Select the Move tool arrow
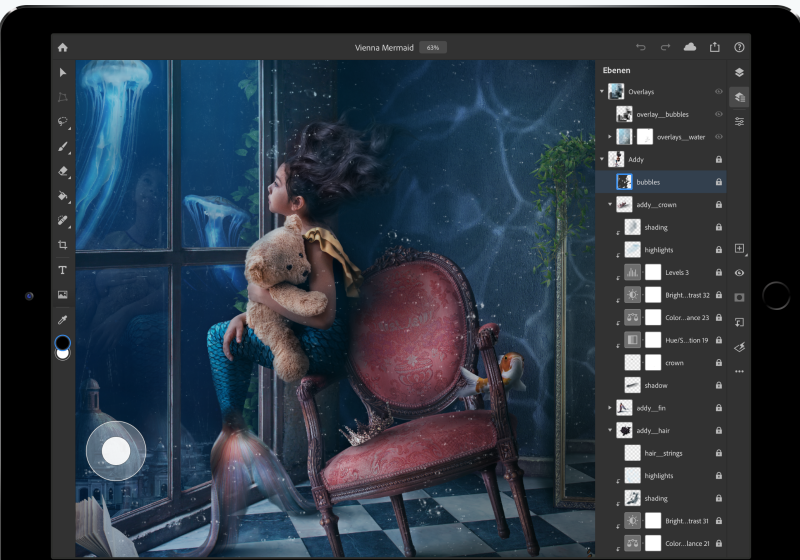This screenshot has width=800, height=560. (63, 72)
